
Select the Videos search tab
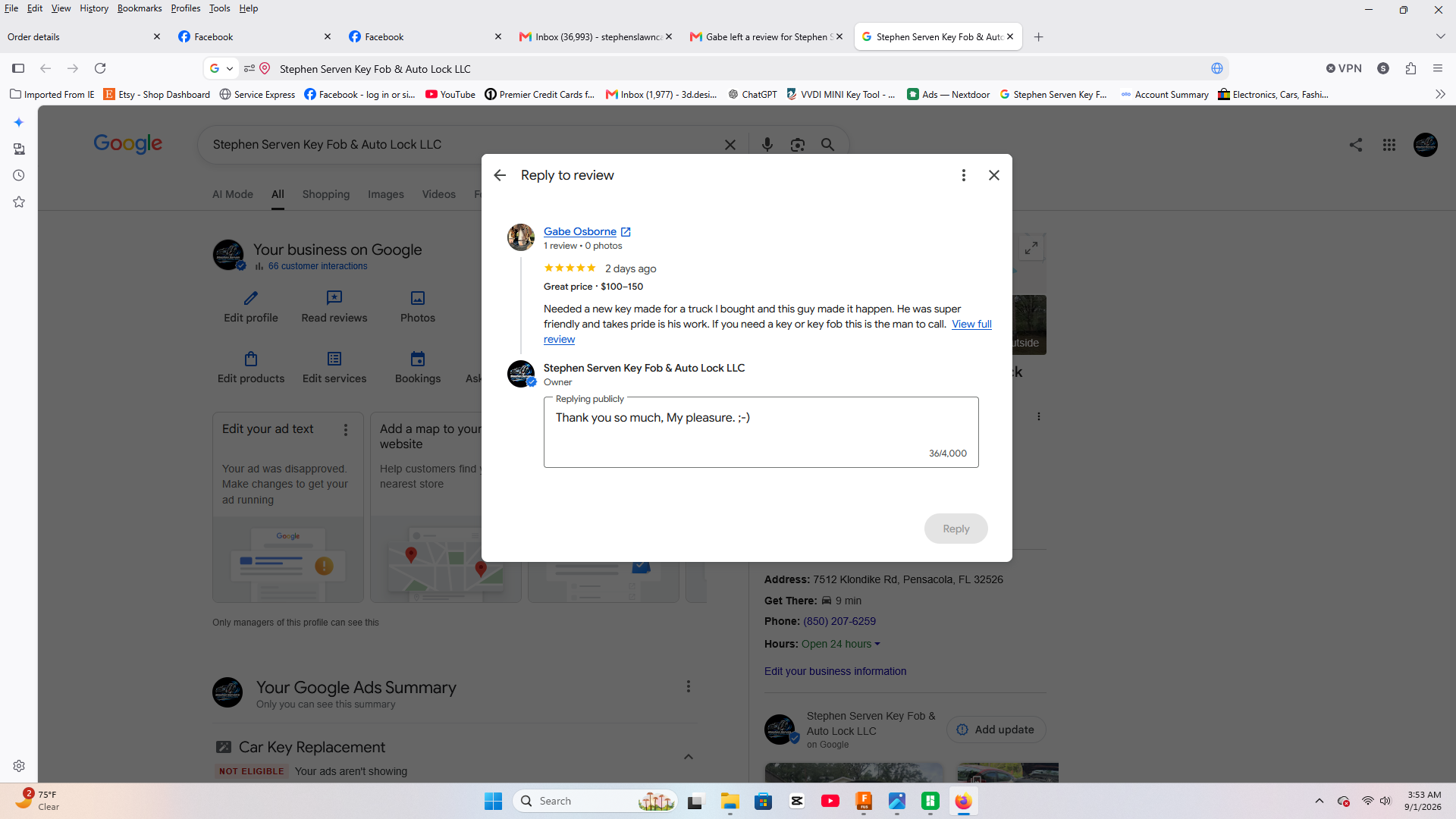[439, 194]
